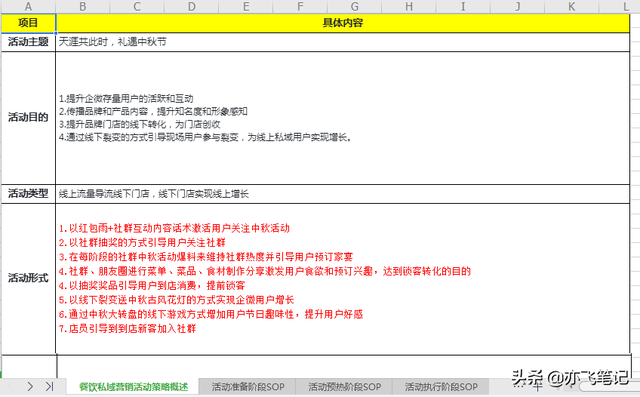Screen dimensions: 640x397
Task: Select column E header
Action: (x=246, y=7)
